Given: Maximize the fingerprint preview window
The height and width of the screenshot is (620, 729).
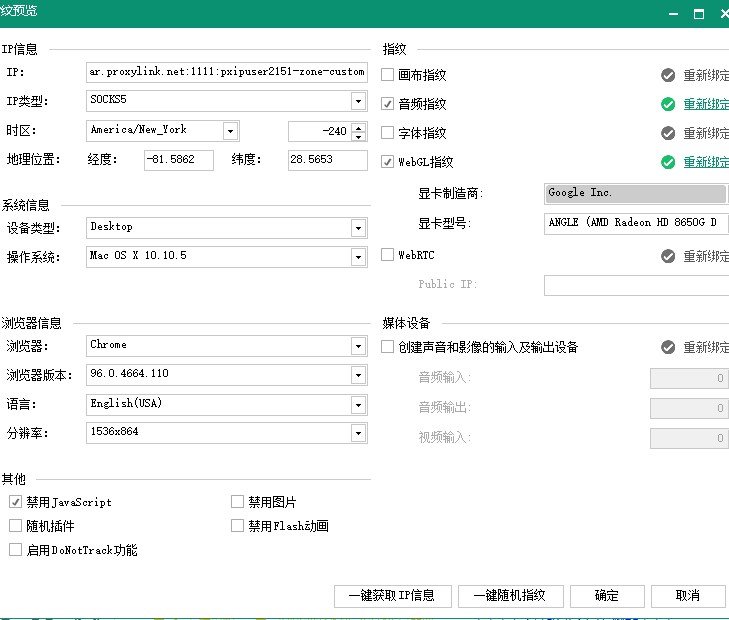Looking at the screenshot, I should 699,14.
